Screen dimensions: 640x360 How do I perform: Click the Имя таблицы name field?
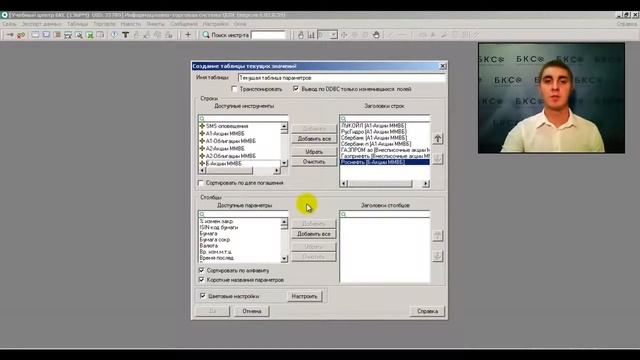pyautogui.click(x=342, y=78)
